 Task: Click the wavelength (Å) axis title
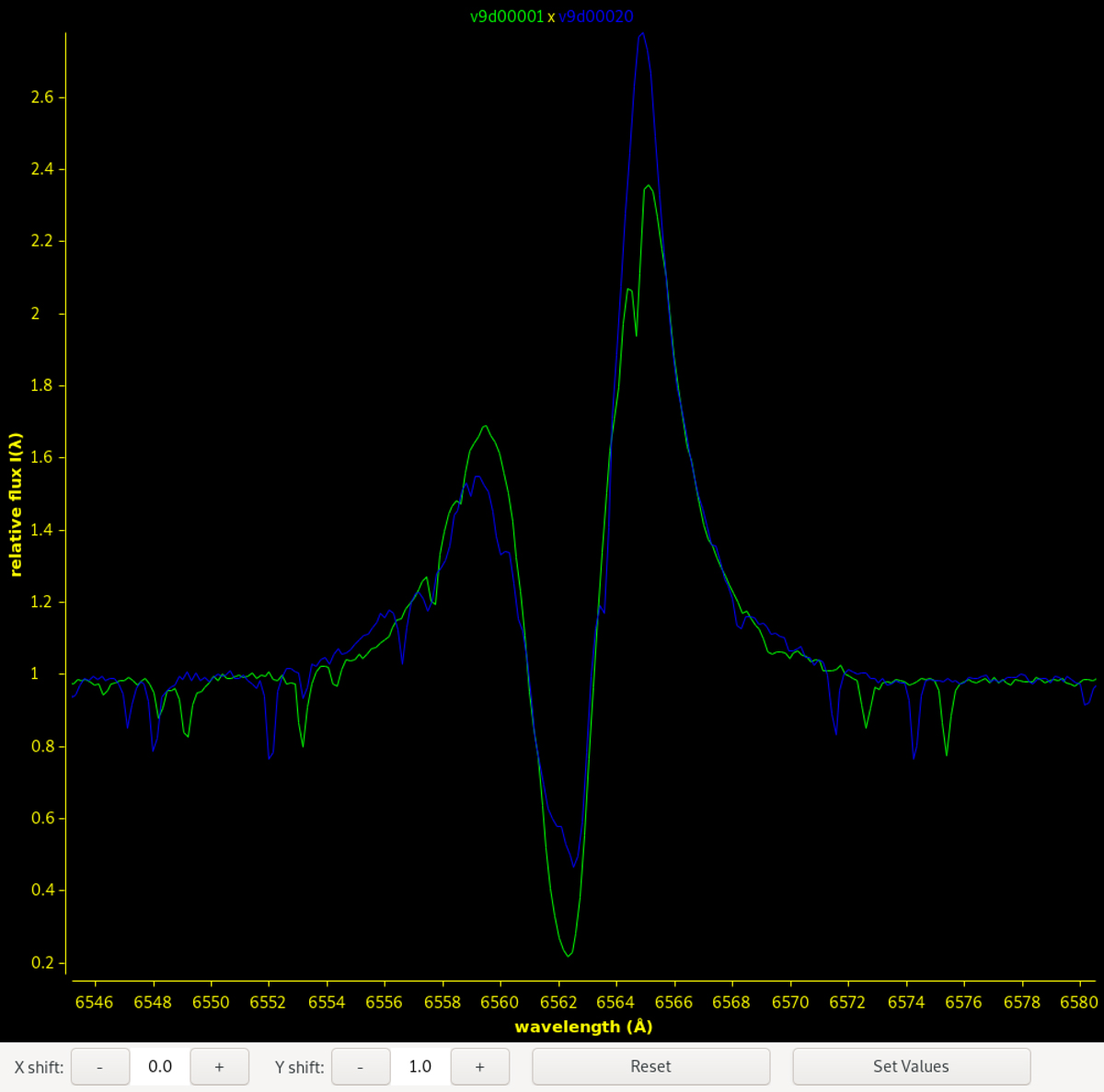click(583, 1027)
